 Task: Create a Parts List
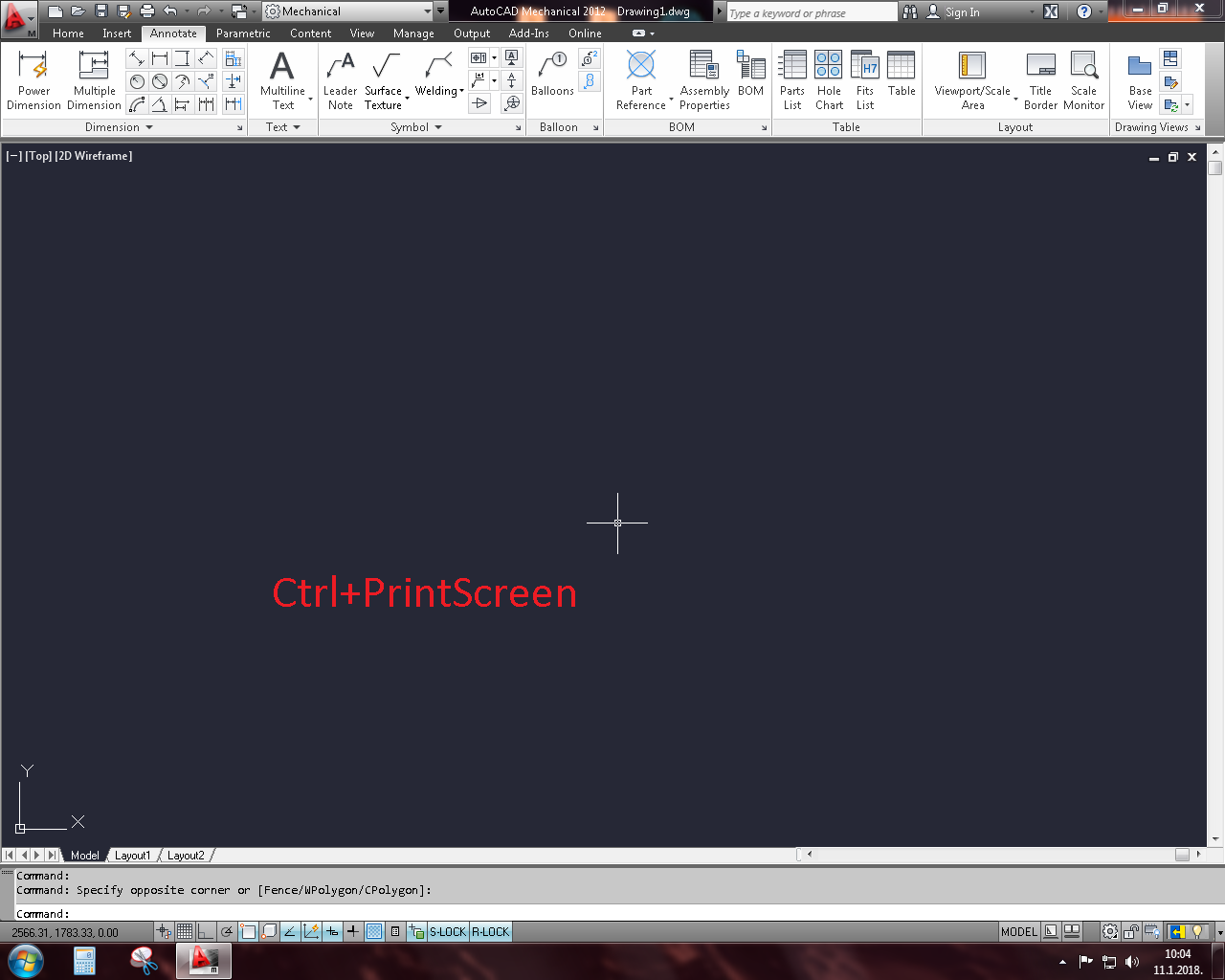pos(792,80)
